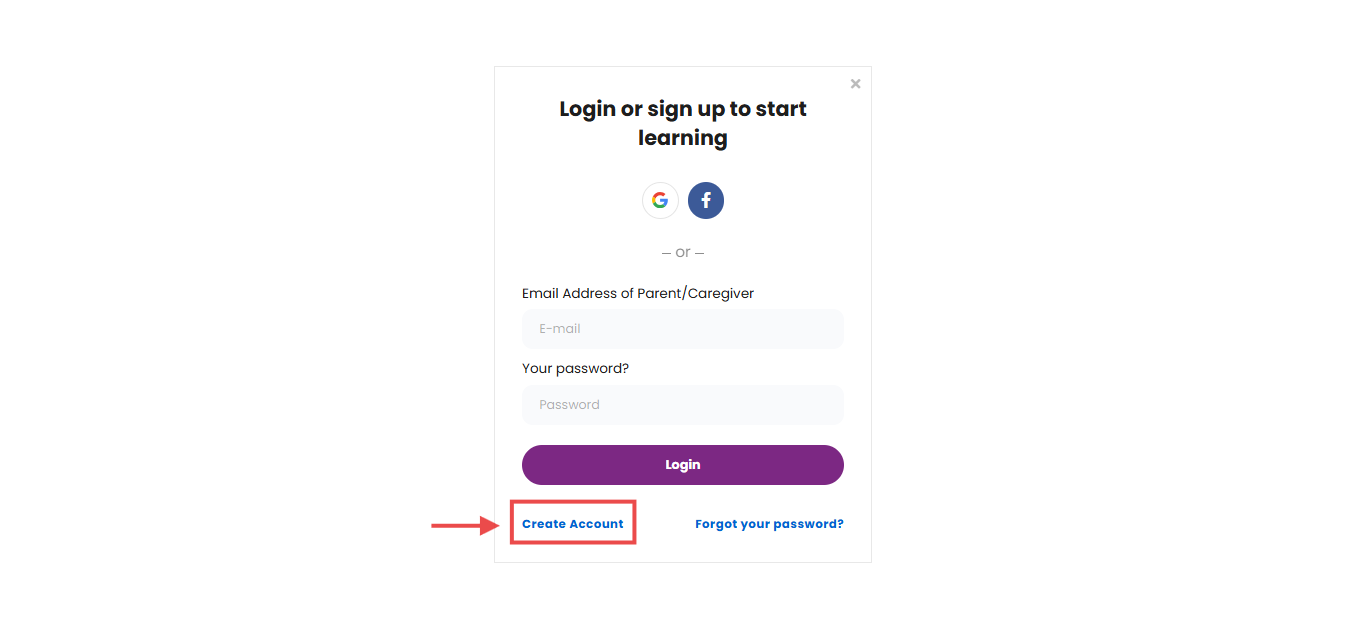Follow the Forgot your password? link

(769, 524)
